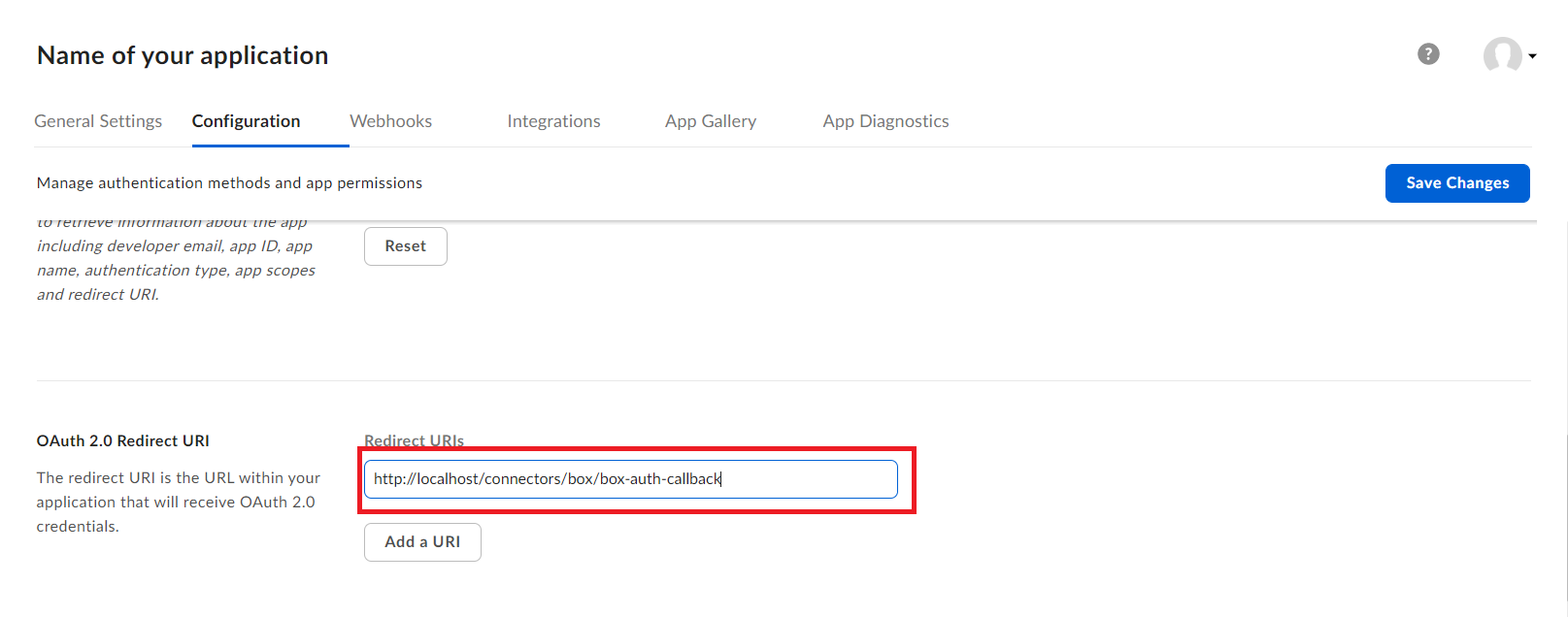Click the redirect URI description paragraph

coord(178,502)
